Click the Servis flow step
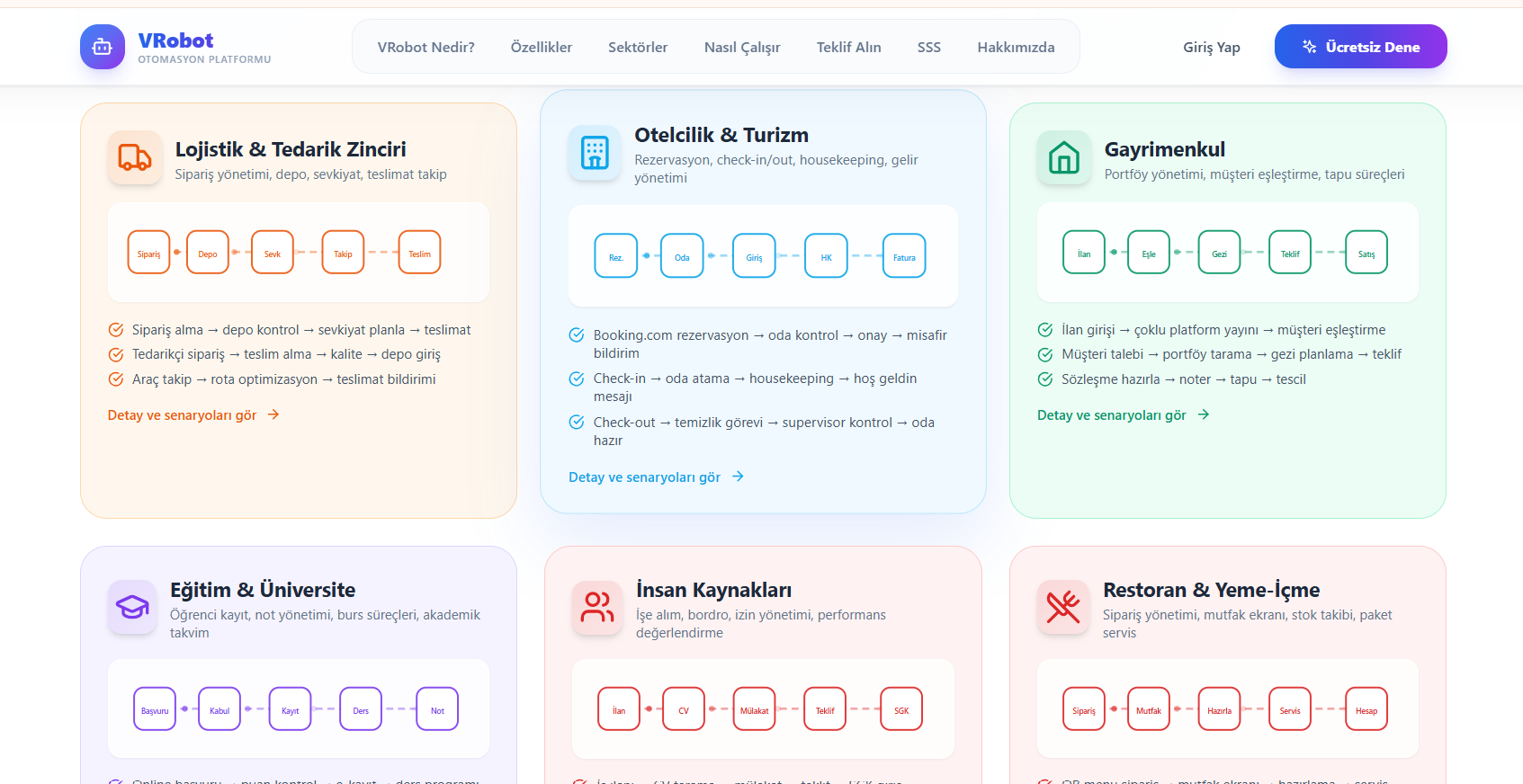The width and height of the screenshot is (1523, 784). tap(1290, 709)
